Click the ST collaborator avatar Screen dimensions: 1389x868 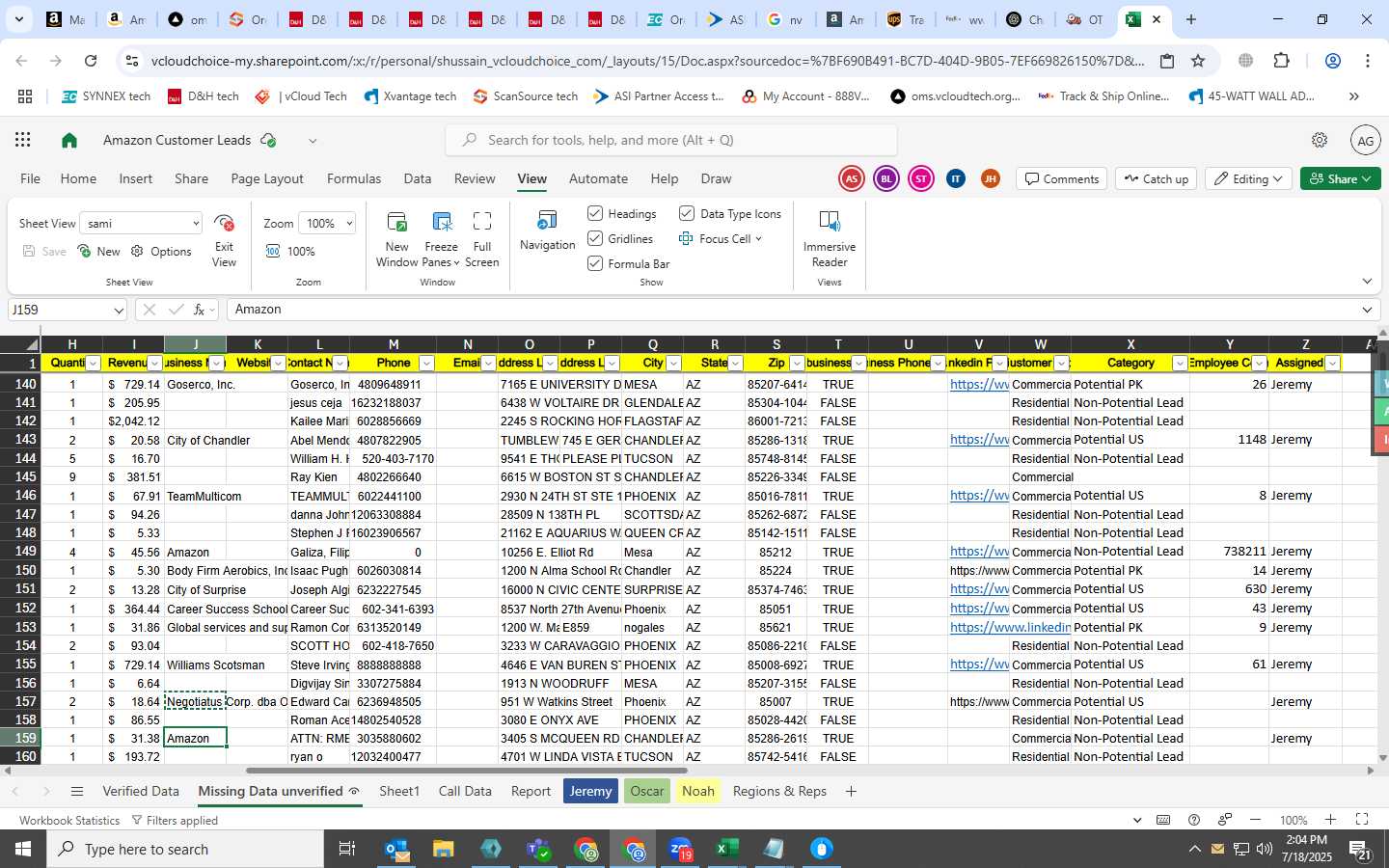click(921, 179)
